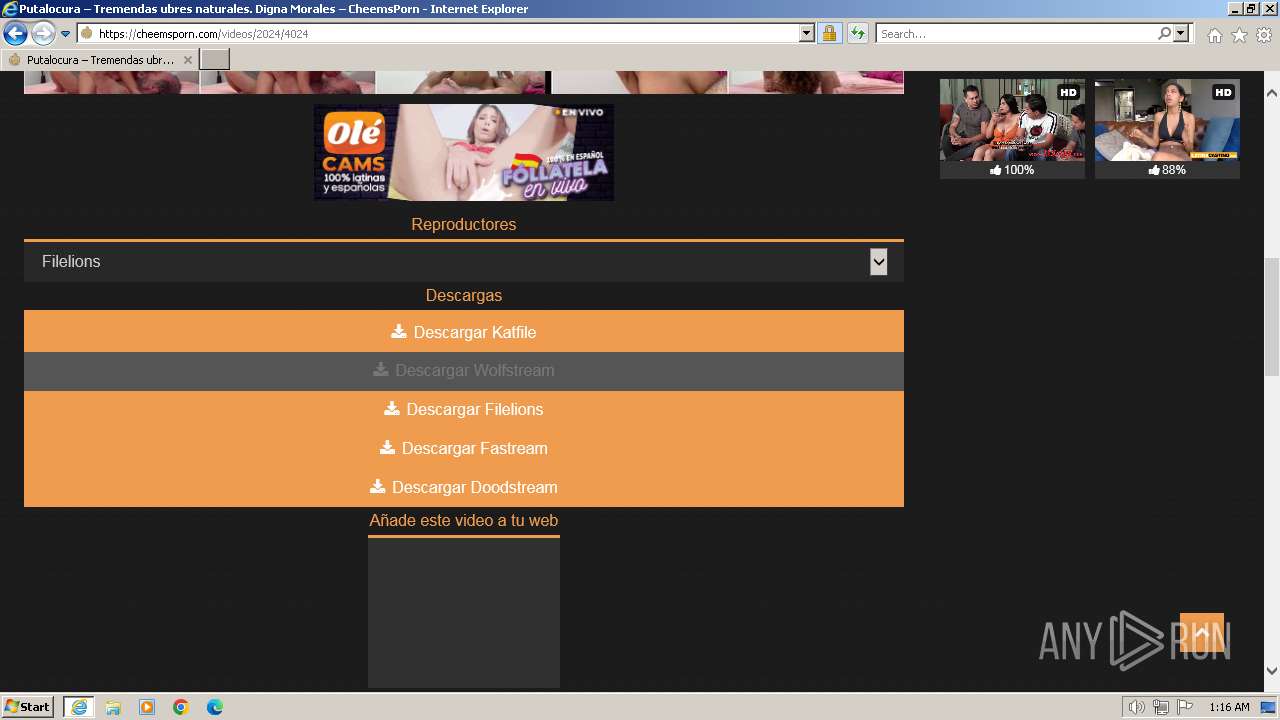
Task: Click the 1:16 AM system clock
Action: (x=1229, y=707)
